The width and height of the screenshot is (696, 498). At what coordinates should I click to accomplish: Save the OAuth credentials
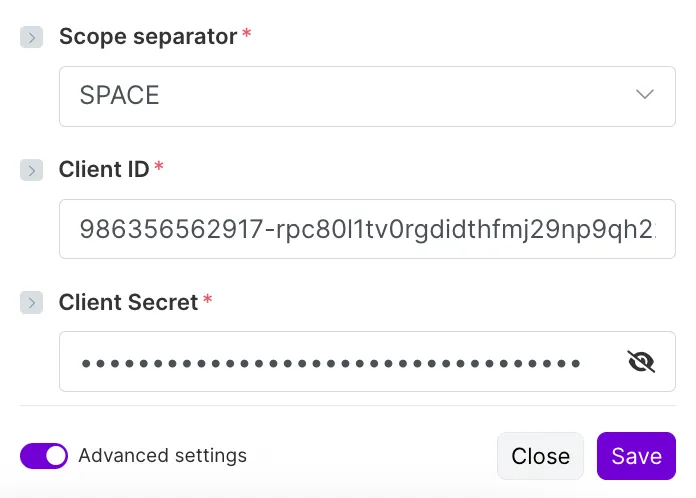pyautogui.click(x=636, y=456)
